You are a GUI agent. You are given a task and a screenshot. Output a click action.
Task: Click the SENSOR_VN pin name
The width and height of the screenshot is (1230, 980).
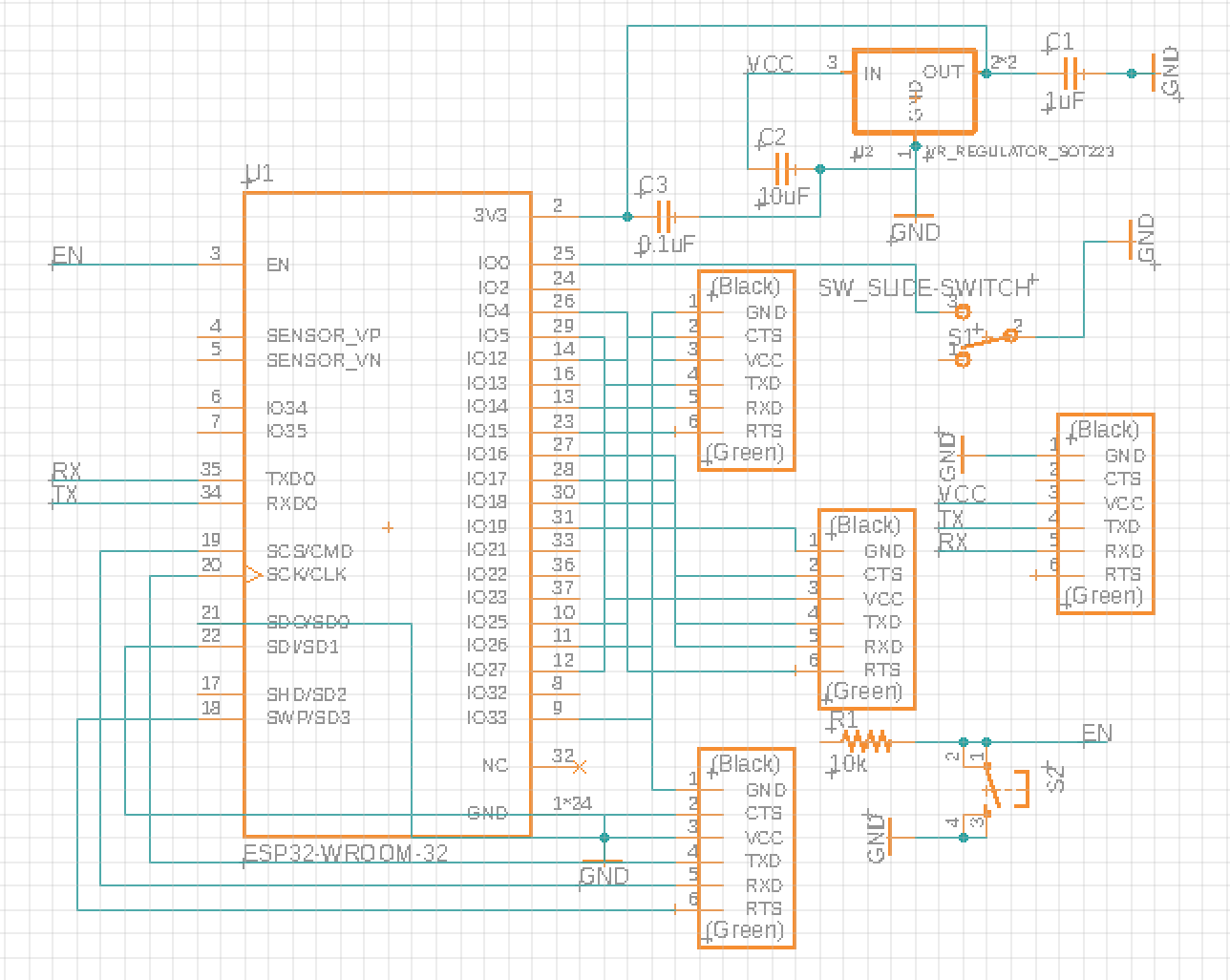(324, 360)
